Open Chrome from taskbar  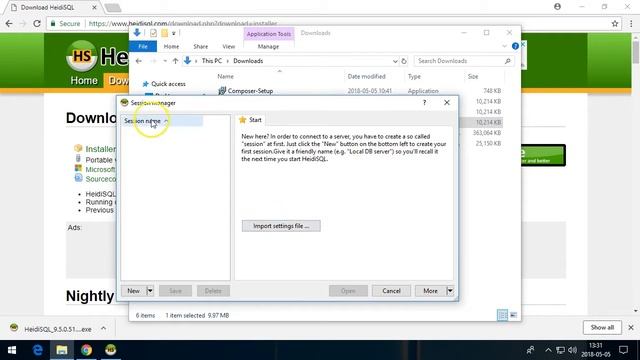(86, 350)
